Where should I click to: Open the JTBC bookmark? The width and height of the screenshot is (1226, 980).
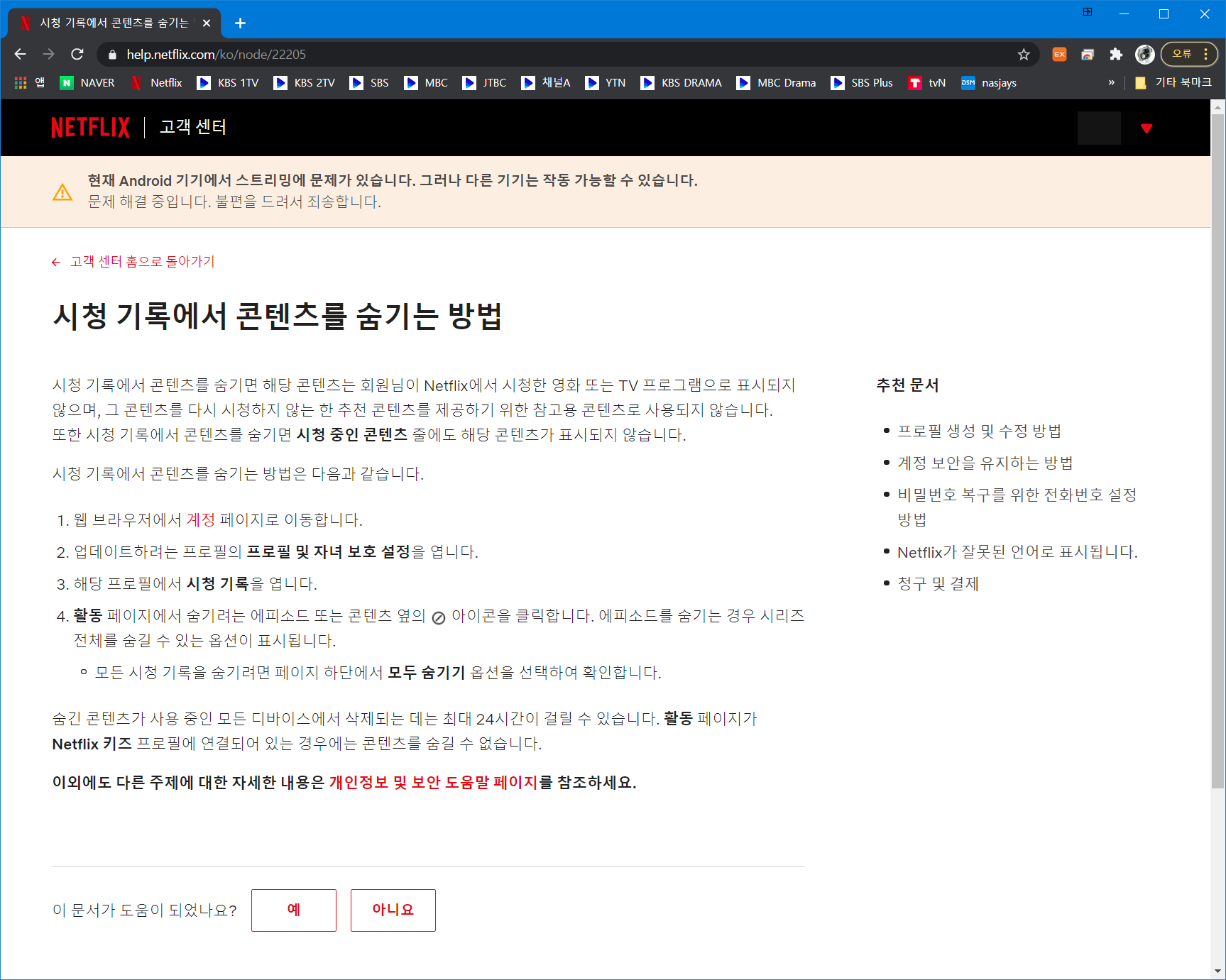click(x=484, y=82)
